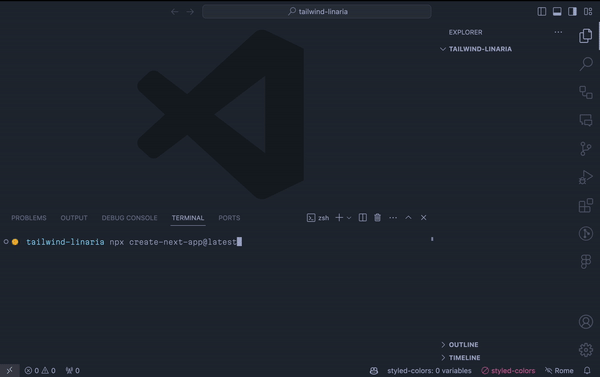
Task: Expand the TIMELINE section
Action: pyautogui.click(x=461, y=357)
